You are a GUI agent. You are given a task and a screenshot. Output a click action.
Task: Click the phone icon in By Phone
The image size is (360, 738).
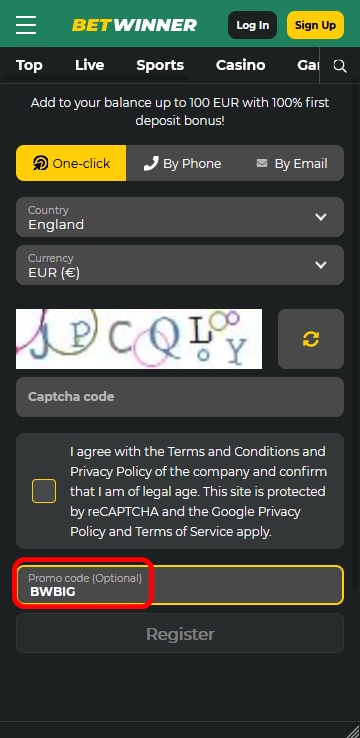[151, 163]
